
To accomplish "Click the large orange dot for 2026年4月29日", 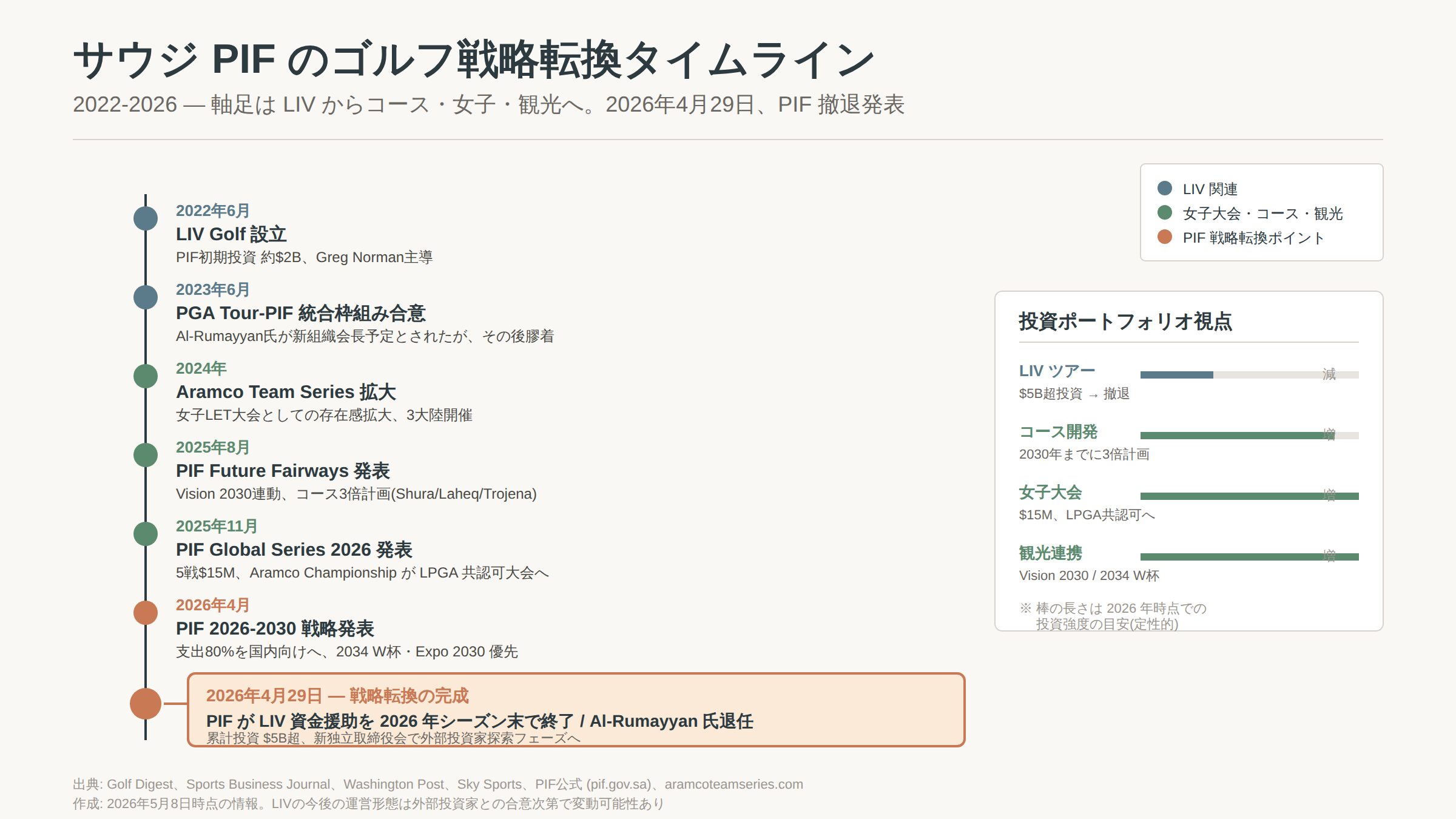I will click(x=146, y=704).
